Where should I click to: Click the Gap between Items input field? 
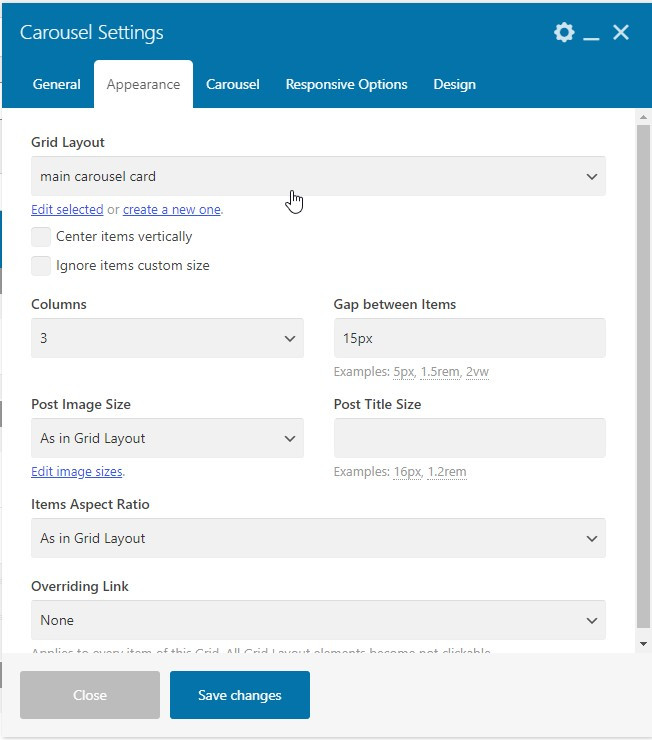coord(469,339)
